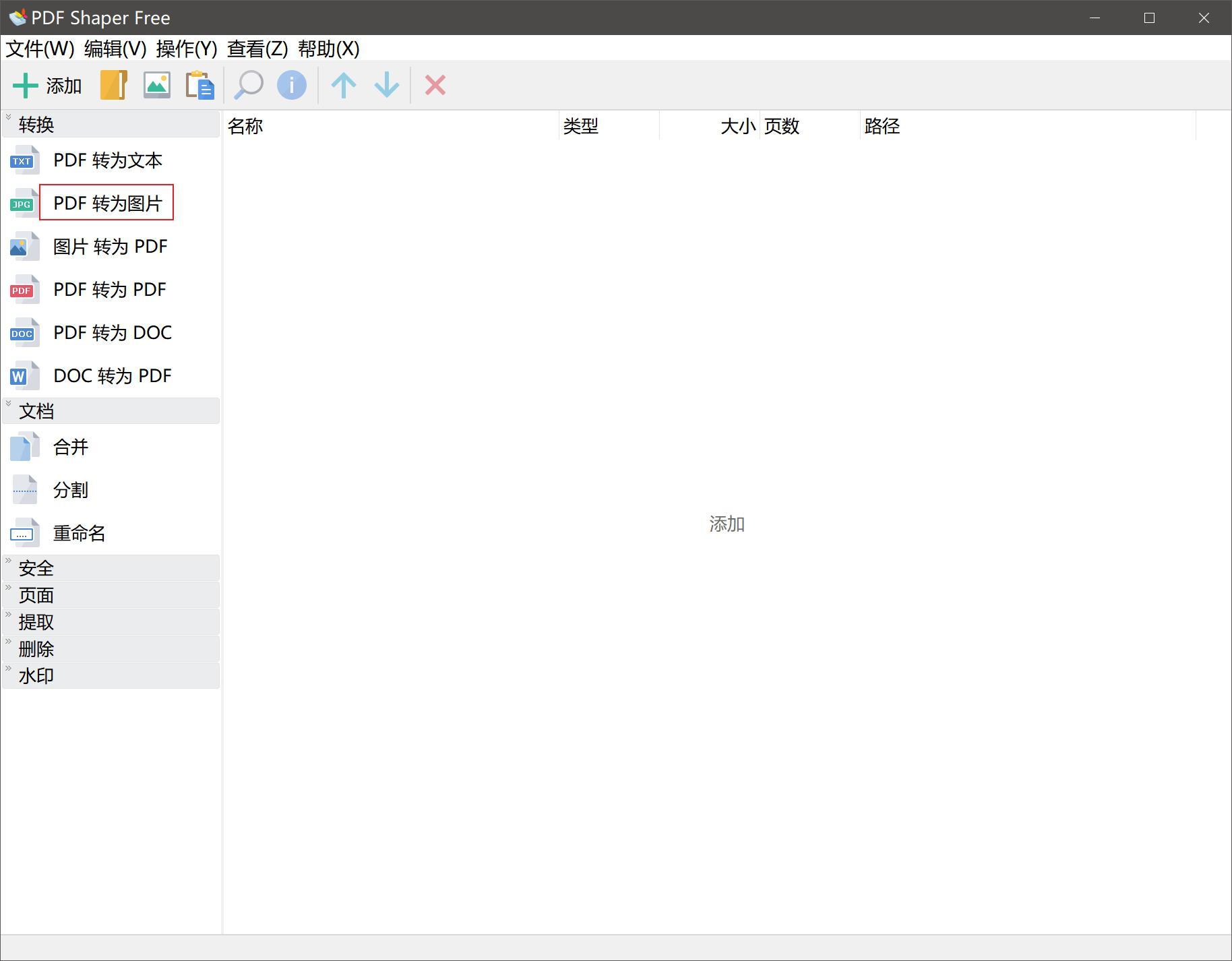Click the JPG icon for PDF 转为图片

point(24,204)
